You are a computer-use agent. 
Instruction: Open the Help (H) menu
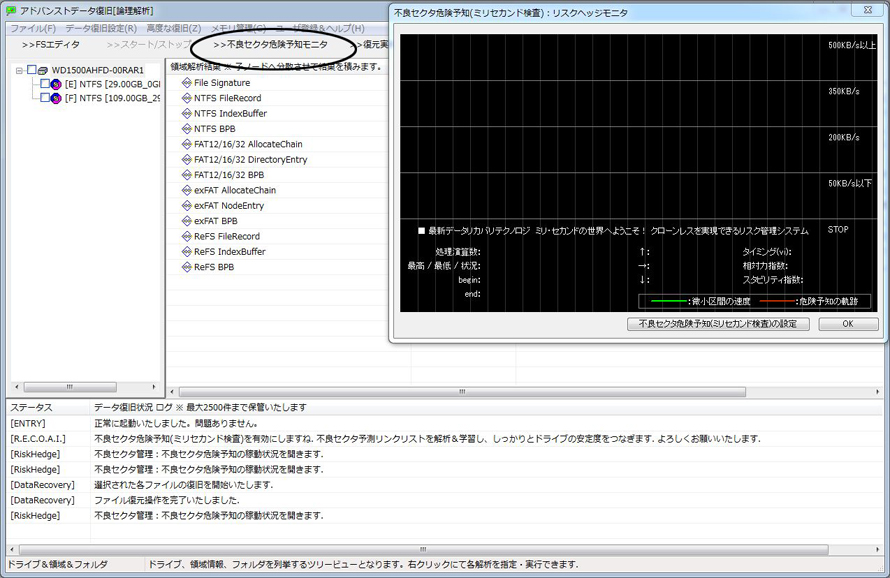(321, 28)
